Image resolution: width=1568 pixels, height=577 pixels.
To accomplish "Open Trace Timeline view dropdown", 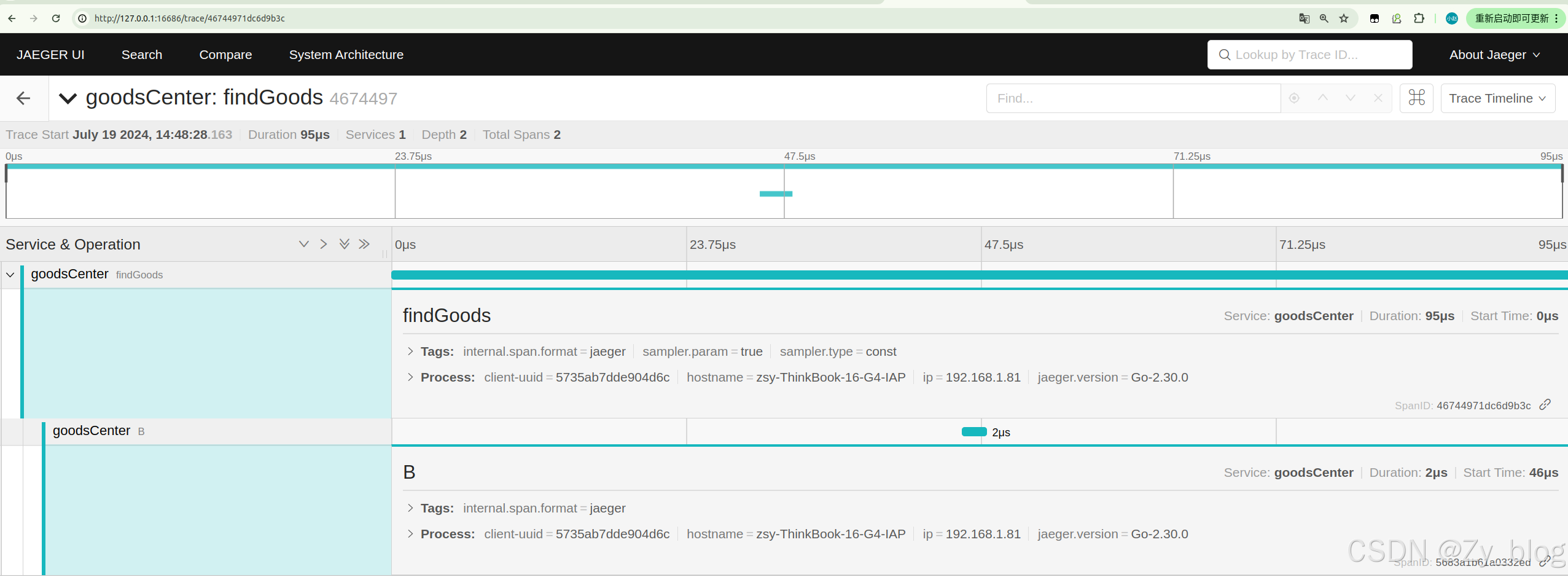I will click(x=1498, y=98).
